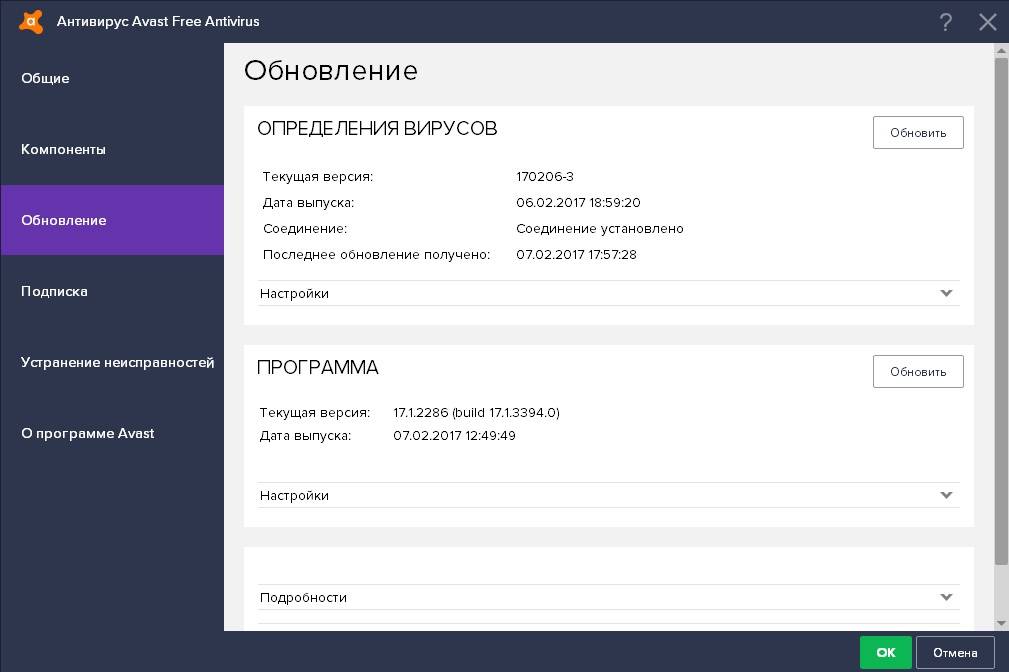Click the Соединение: label
Viewport: 1009px width, 672px height.
pos(304,229)
